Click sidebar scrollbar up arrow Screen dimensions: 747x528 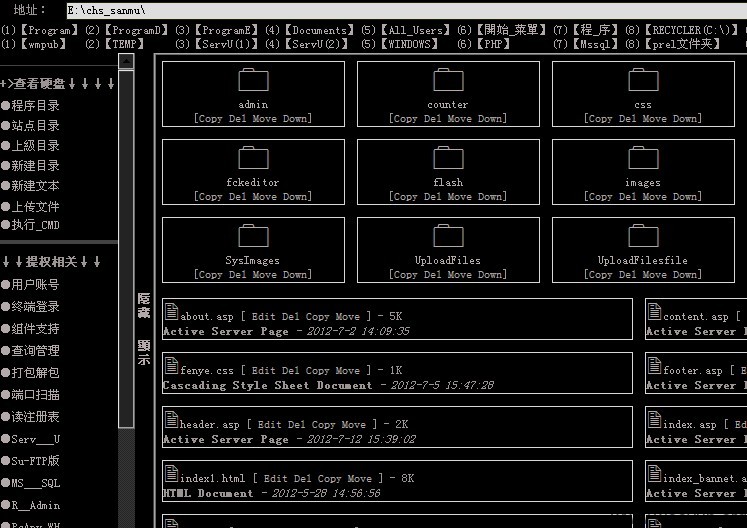pos(126,61)
